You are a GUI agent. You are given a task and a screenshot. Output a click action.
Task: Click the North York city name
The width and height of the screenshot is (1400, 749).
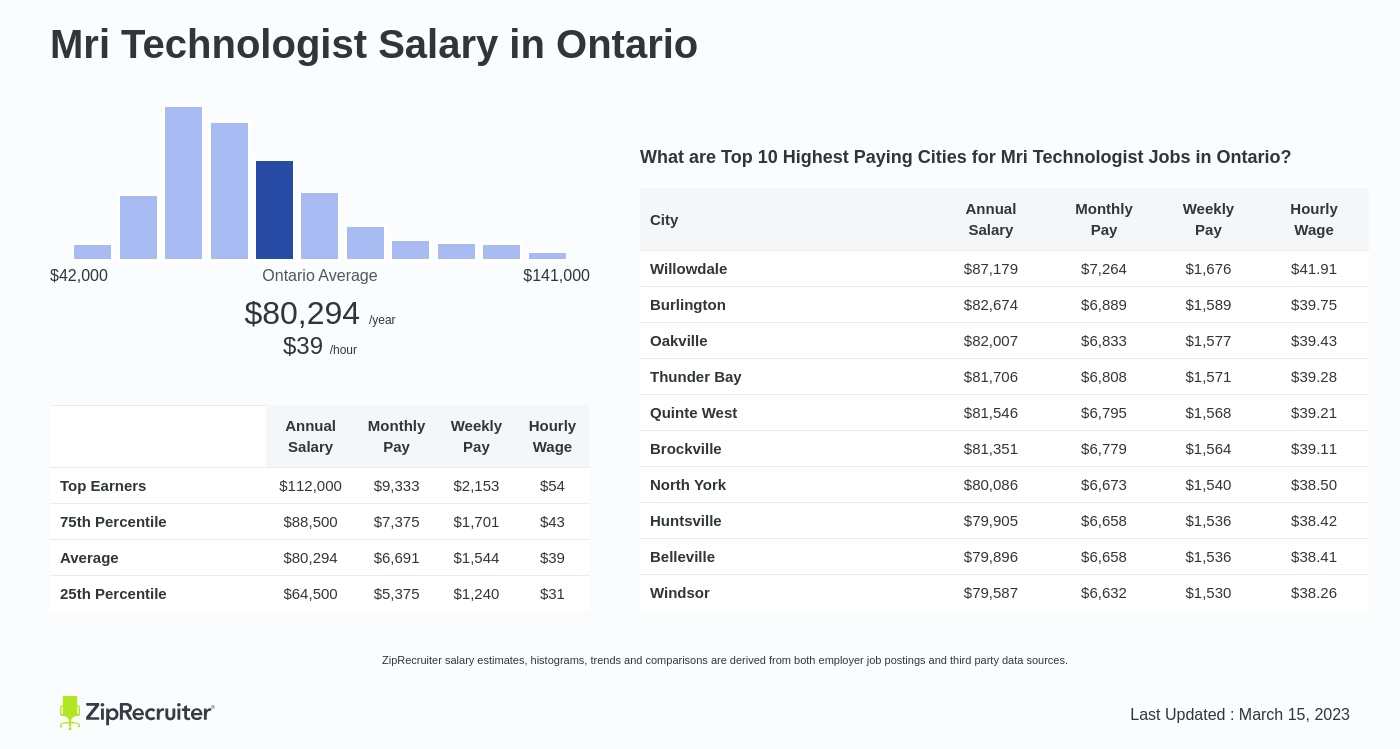click(x=688, y=485)
